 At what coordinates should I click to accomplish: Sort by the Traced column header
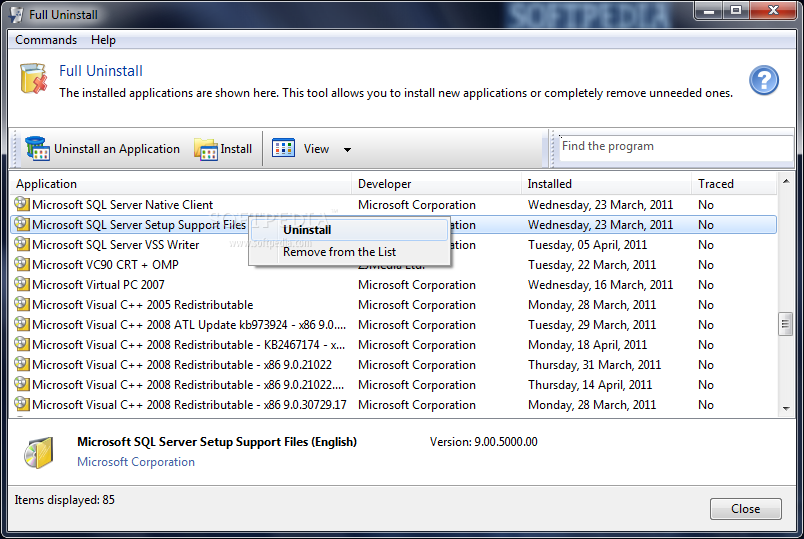(734, 184)
